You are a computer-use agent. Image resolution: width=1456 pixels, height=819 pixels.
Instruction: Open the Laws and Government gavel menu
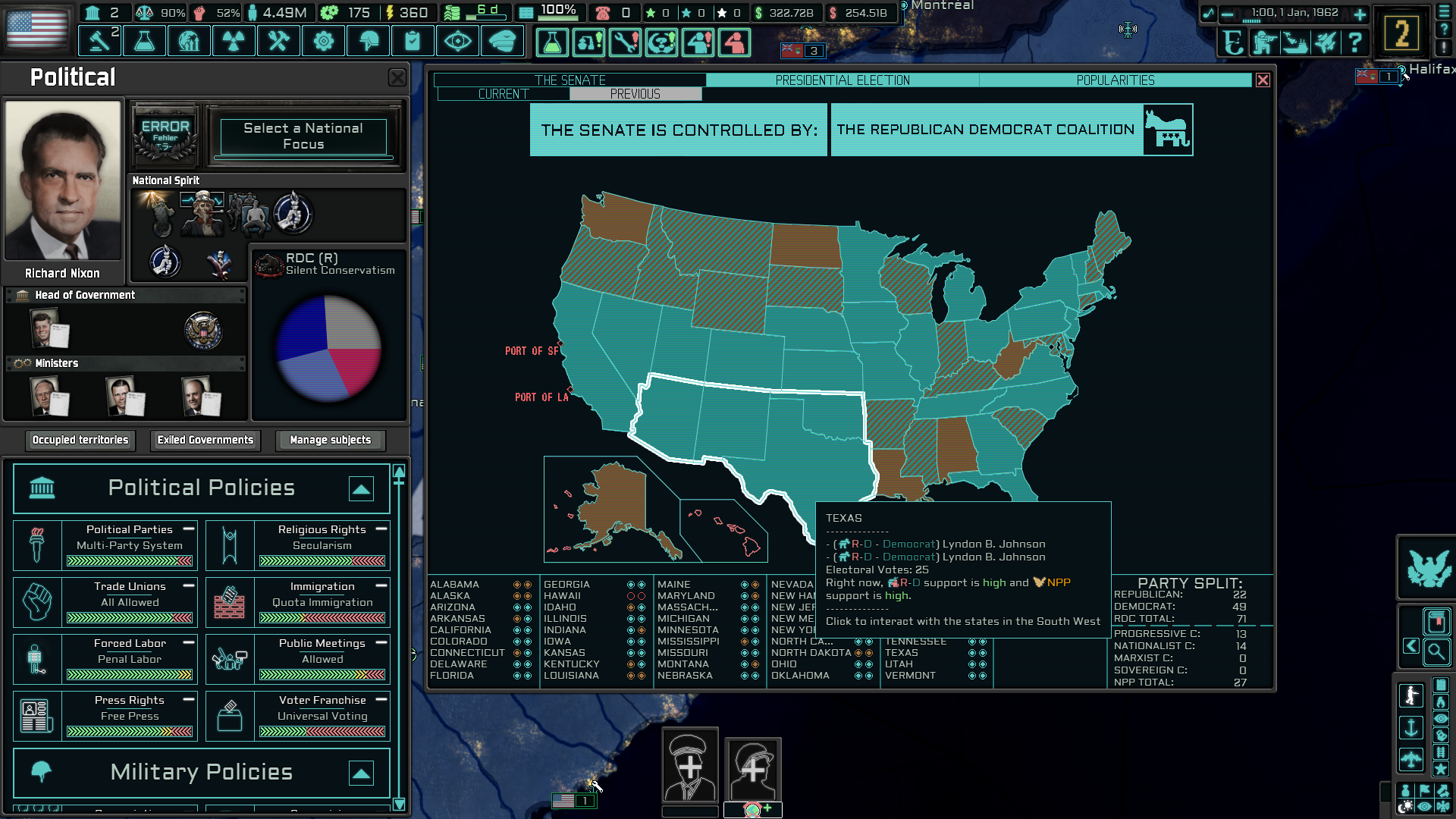99,41
